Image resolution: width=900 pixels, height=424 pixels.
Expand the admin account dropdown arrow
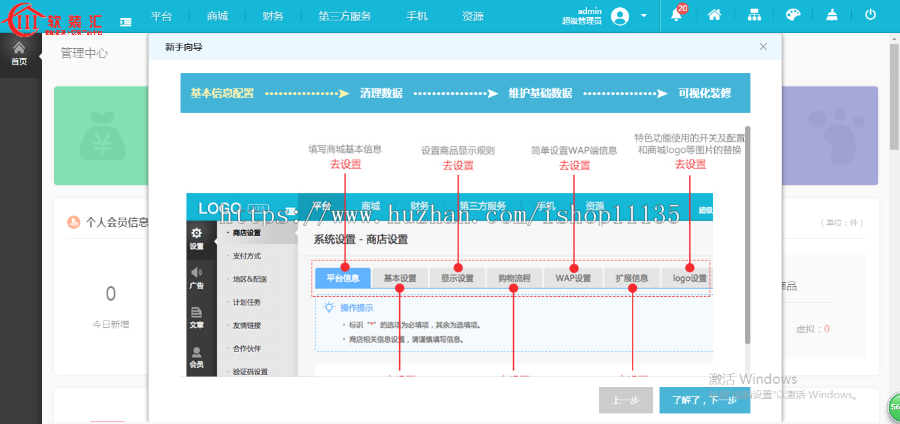point(644,16)
